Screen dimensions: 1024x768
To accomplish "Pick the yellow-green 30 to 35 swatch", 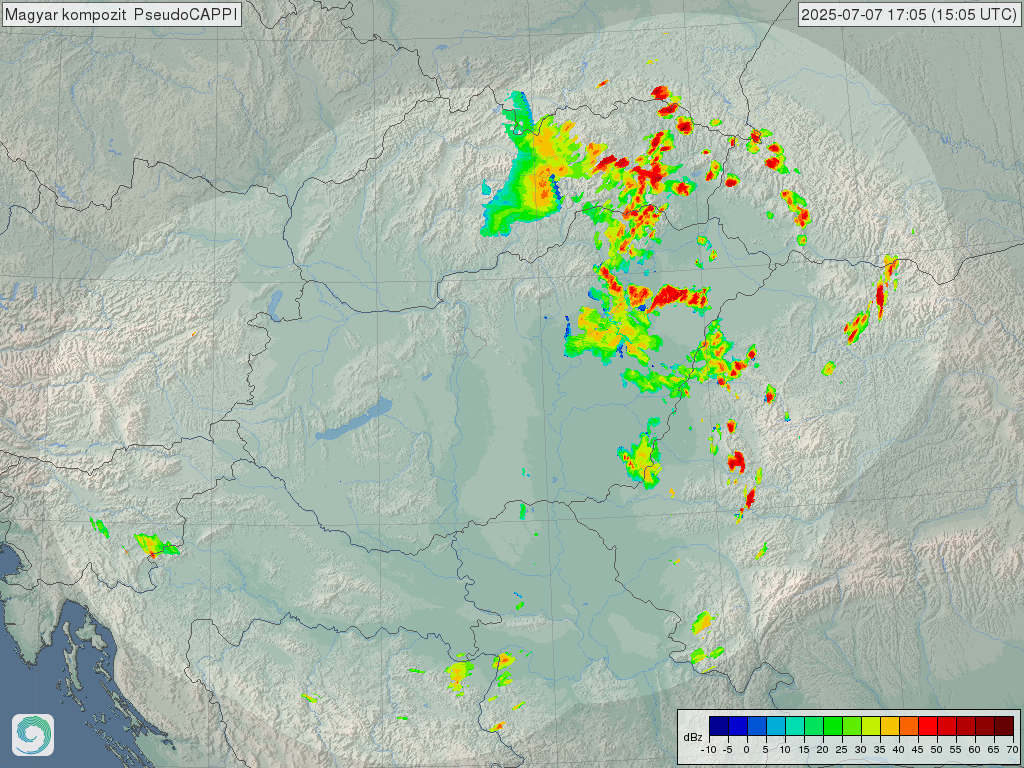I will tap(871, 726).
